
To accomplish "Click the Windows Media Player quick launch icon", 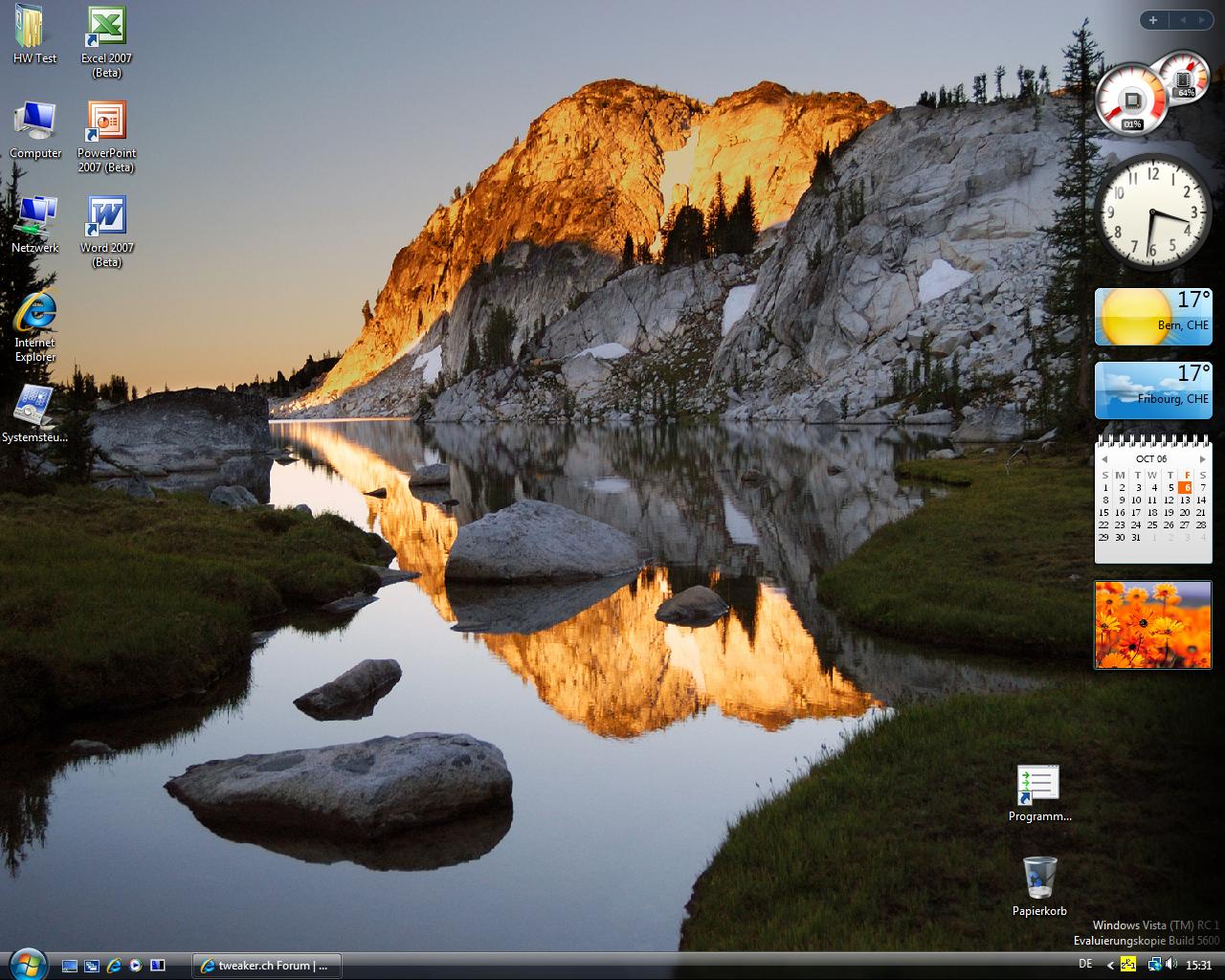I will 136,966.
